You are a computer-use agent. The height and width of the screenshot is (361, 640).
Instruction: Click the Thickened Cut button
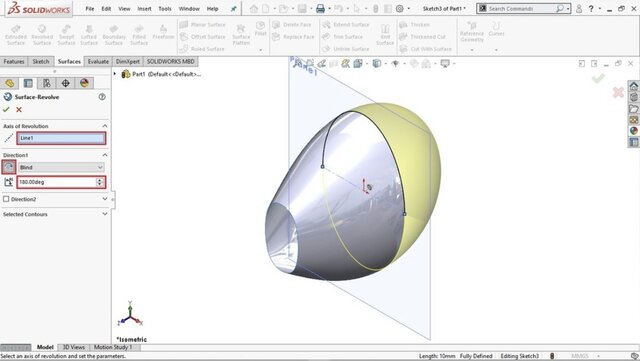coord(422,37)
